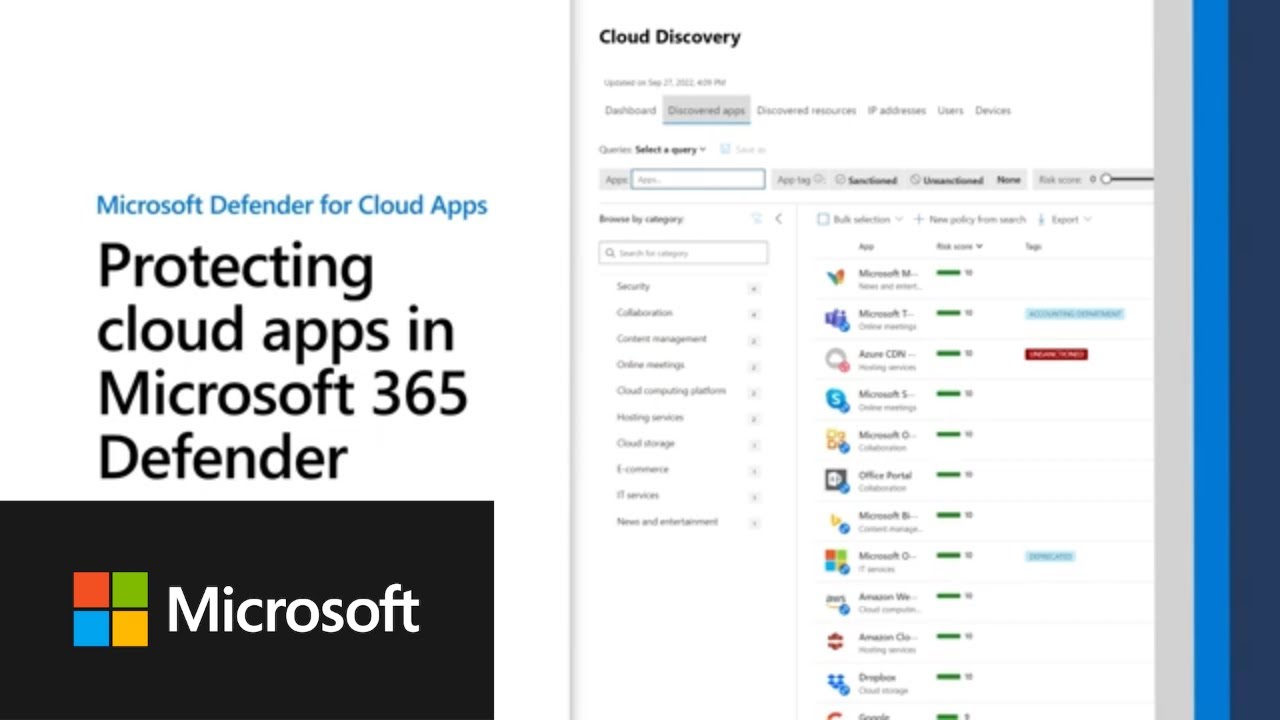
Task: Click the Azure CDN app icon
Action: click(835, 359)
